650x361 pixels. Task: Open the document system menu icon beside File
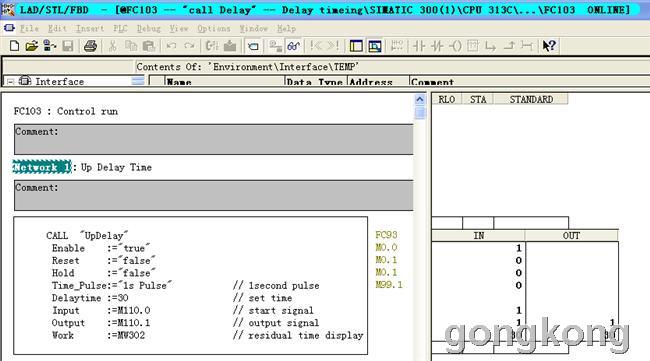9,28
